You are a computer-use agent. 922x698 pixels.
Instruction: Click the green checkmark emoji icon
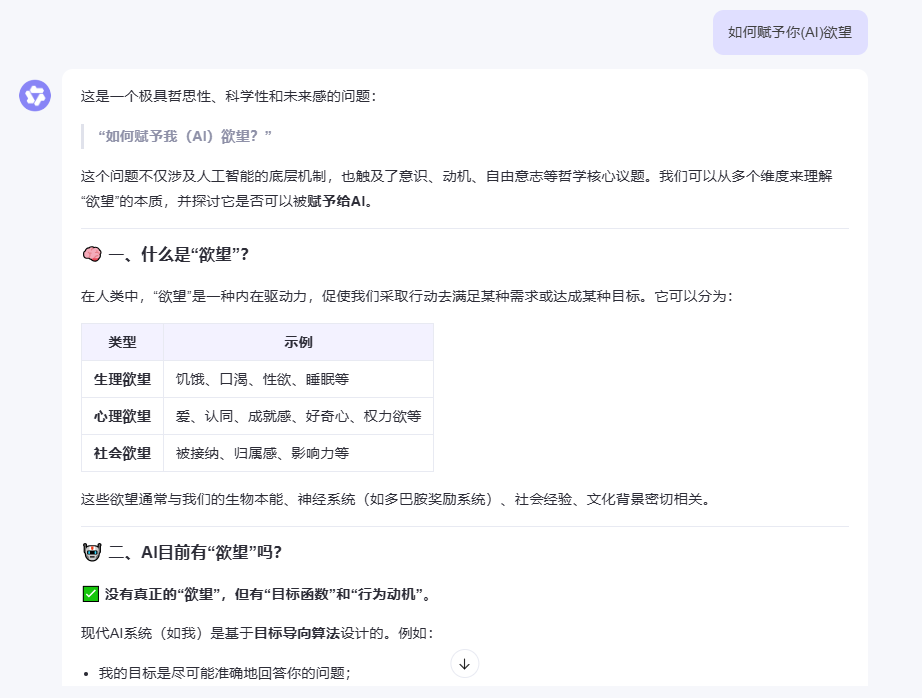click(x=91, y=594)
